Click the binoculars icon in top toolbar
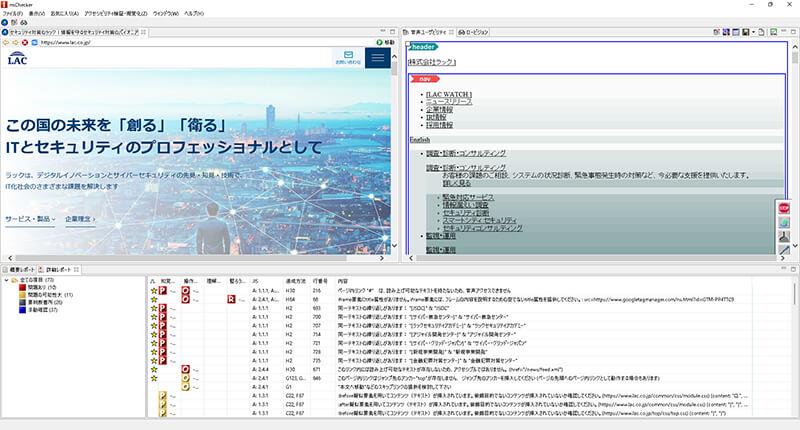Screen dimensions: 800x430 [x=23, y=22]
